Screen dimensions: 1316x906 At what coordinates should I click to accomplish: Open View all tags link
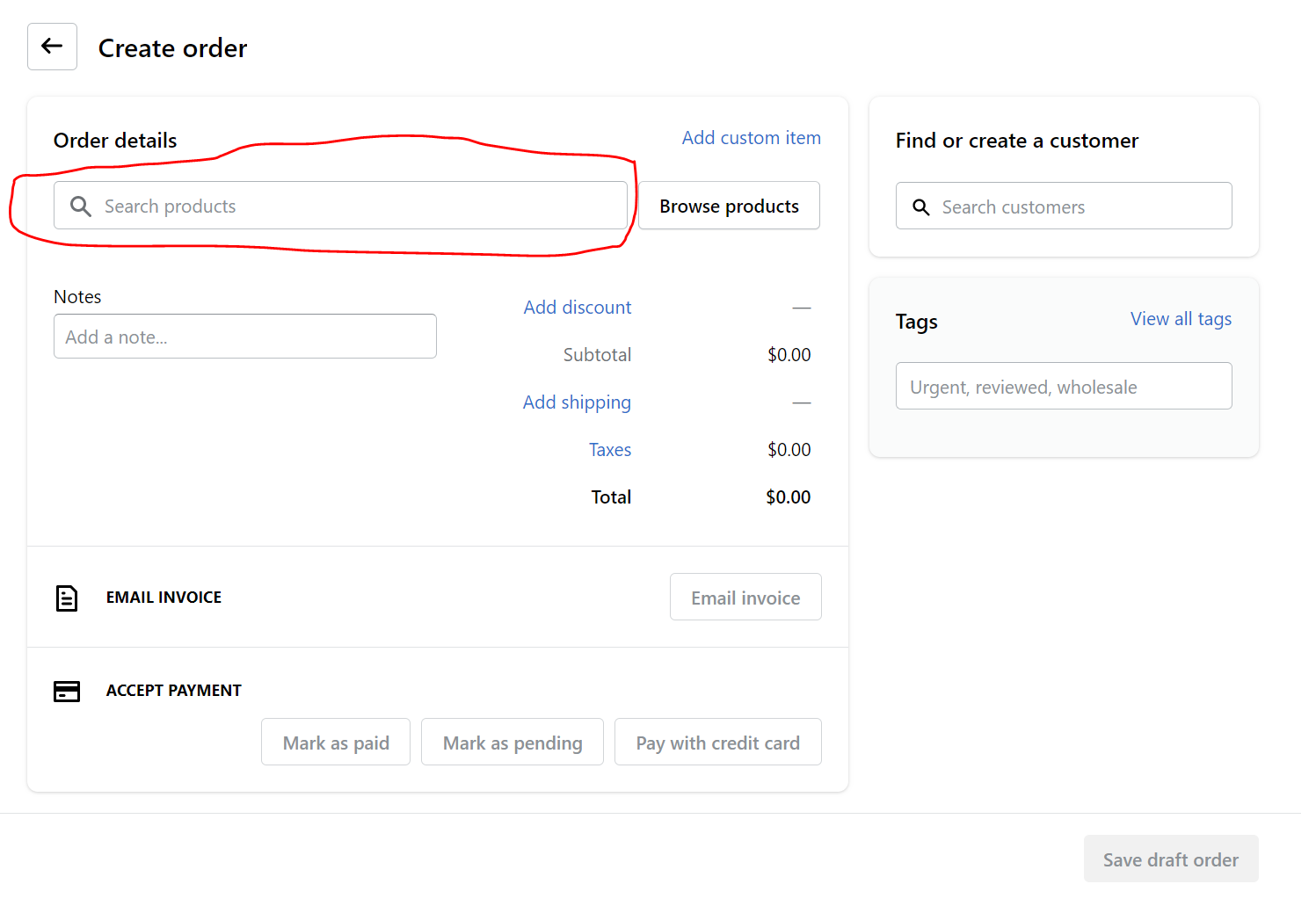(1180, 319)
